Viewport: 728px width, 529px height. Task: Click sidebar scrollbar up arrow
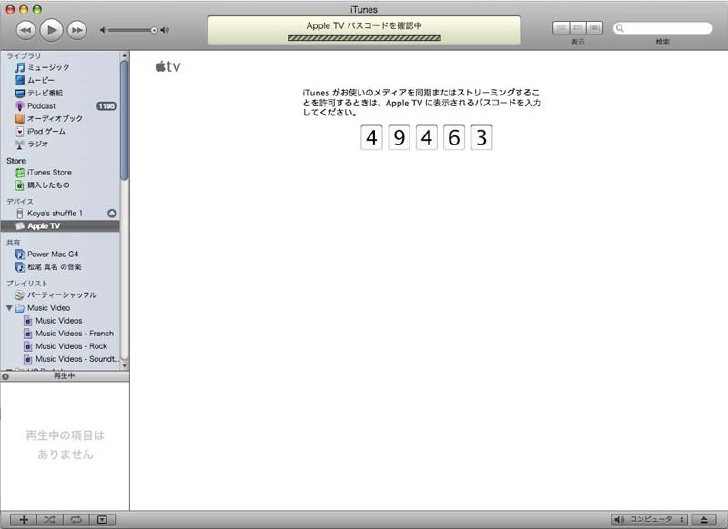[x=124, y=55]
